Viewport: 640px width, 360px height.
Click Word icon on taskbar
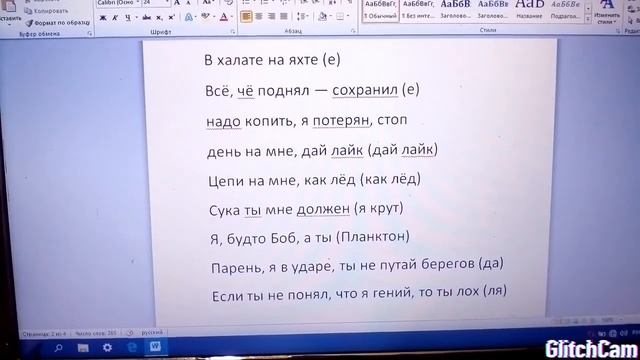pos(155,347)
